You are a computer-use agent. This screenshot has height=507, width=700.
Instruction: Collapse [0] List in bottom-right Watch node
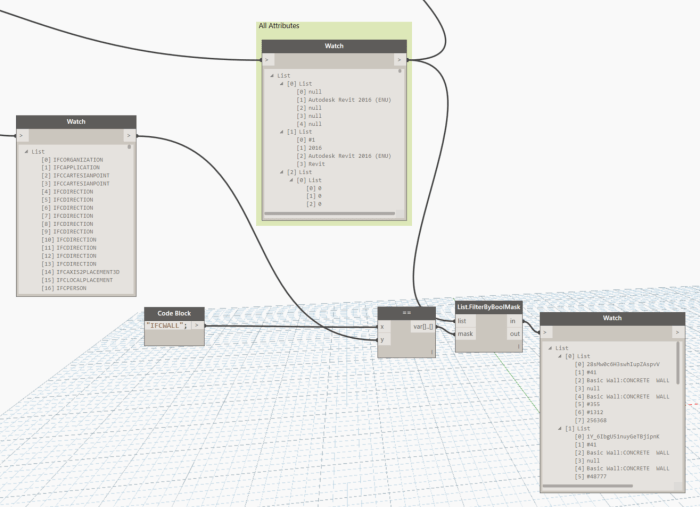point(558,356)
